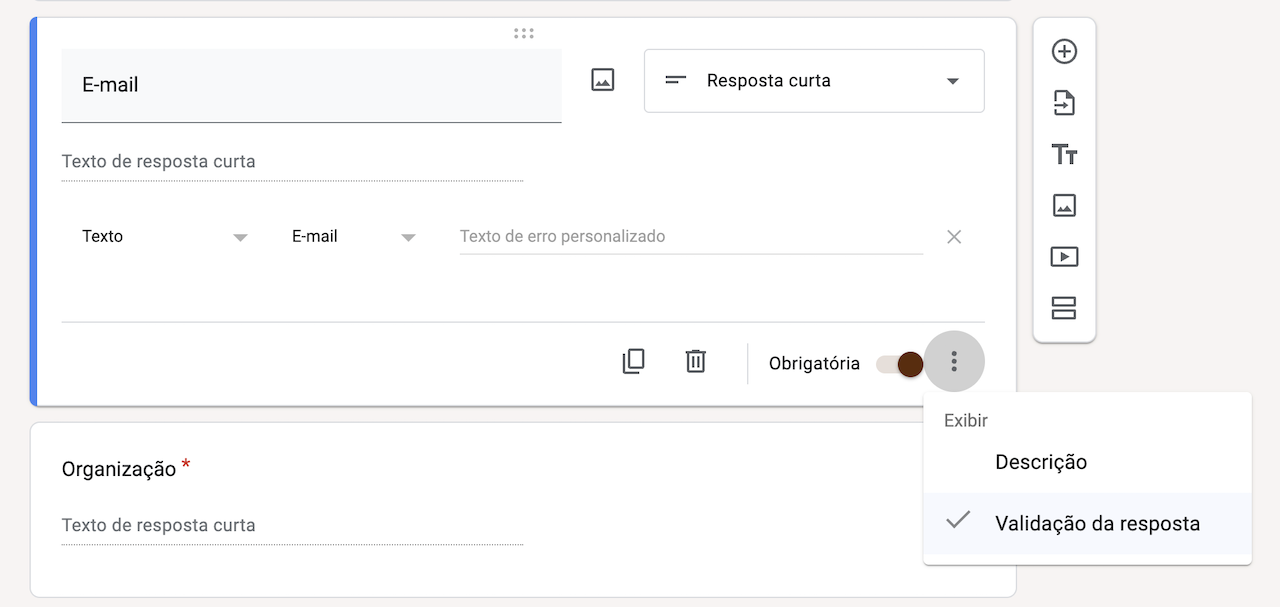Expand the Texto validation dropdown
Screen dimensions: 1280x607
165,237
